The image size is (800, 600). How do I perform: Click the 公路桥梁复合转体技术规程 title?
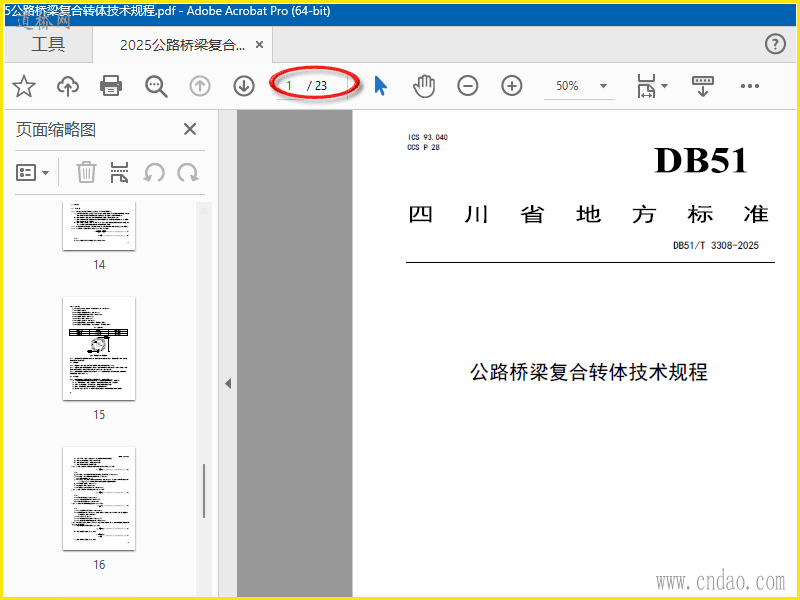[x=588, y=372]
